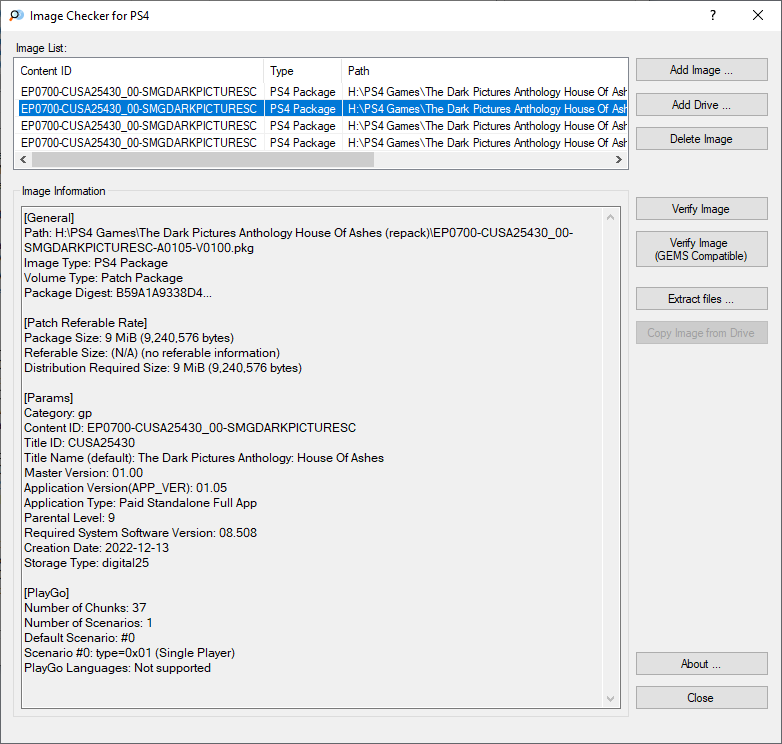Click the Distribution Required Size line
This screenshot has height=744, width=782.
(163, 368)
